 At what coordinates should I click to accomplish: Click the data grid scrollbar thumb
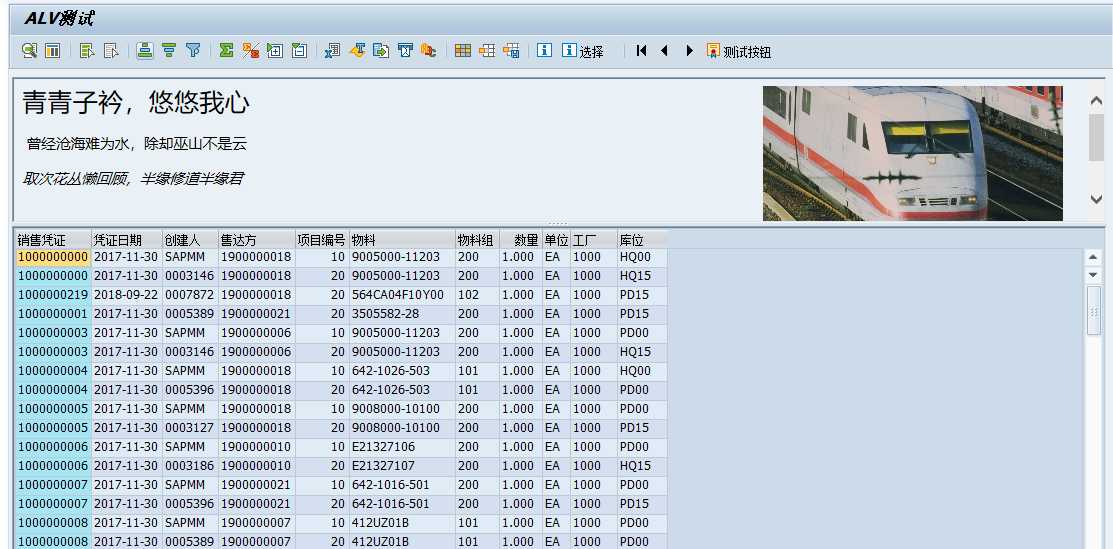coord(1093,310)
